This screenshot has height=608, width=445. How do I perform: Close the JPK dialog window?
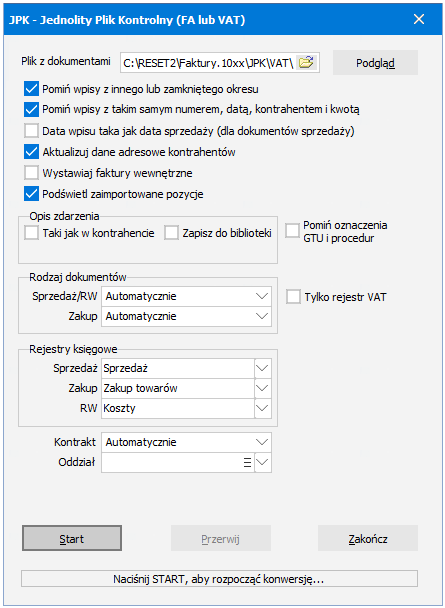point(419,19)
